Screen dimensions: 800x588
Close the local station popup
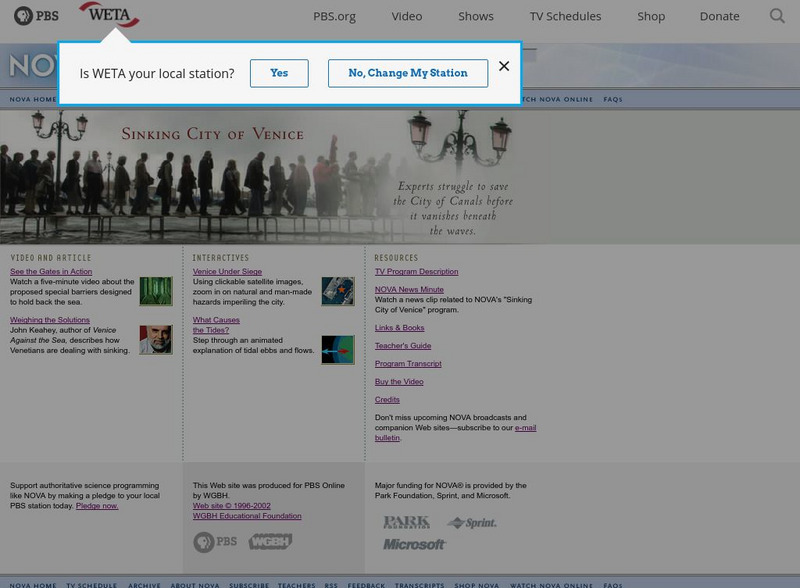click(x=504, y=66)
